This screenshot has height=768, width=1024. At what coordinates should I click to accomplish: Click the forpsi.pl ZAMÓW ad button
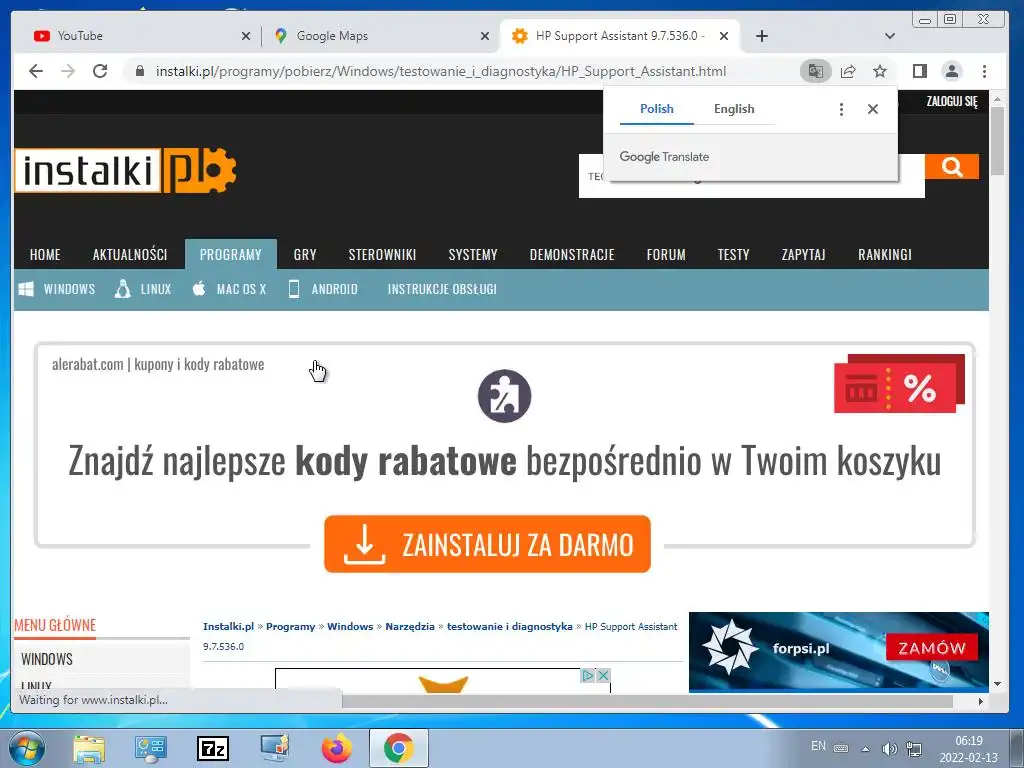click(x=931, y=648)
